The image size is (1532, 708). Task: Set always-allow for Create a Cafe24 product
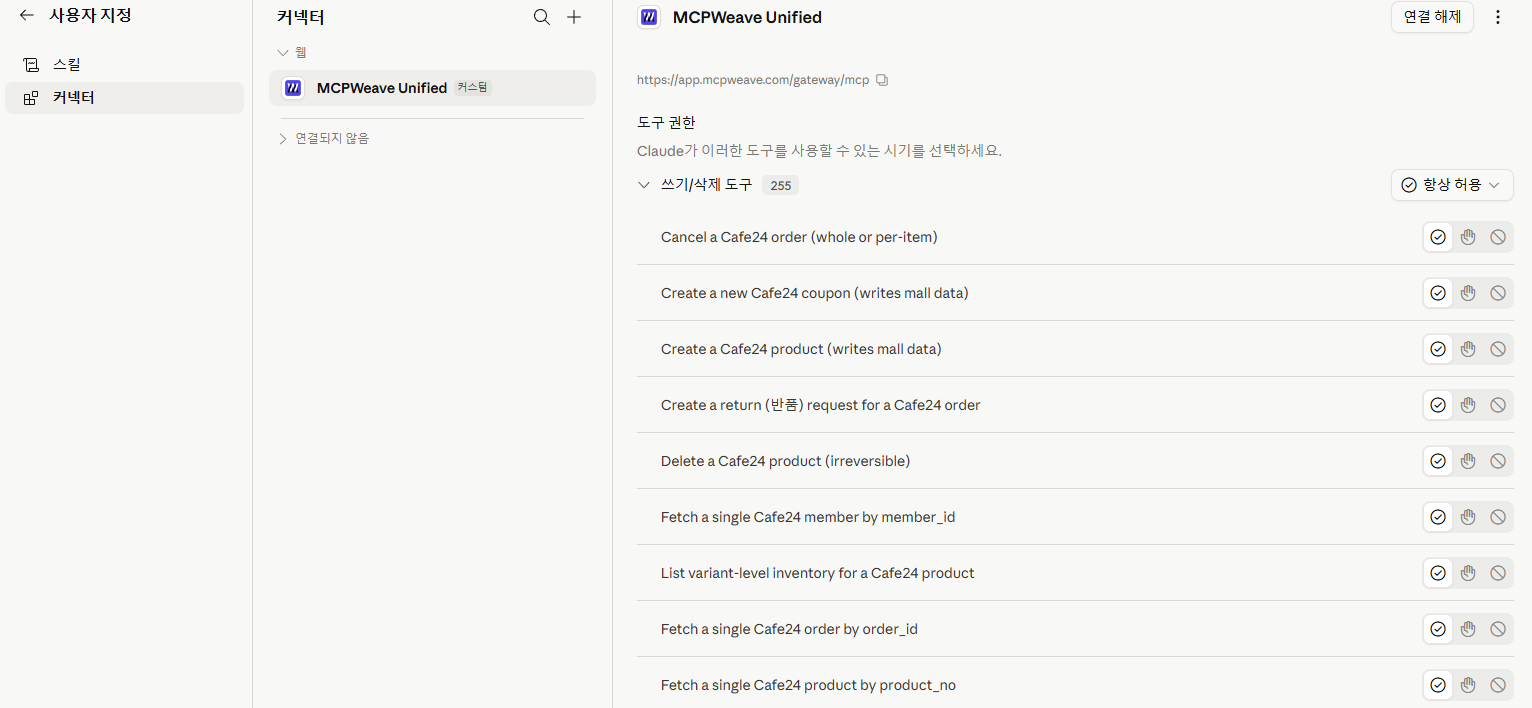(x=1438, y=349)
